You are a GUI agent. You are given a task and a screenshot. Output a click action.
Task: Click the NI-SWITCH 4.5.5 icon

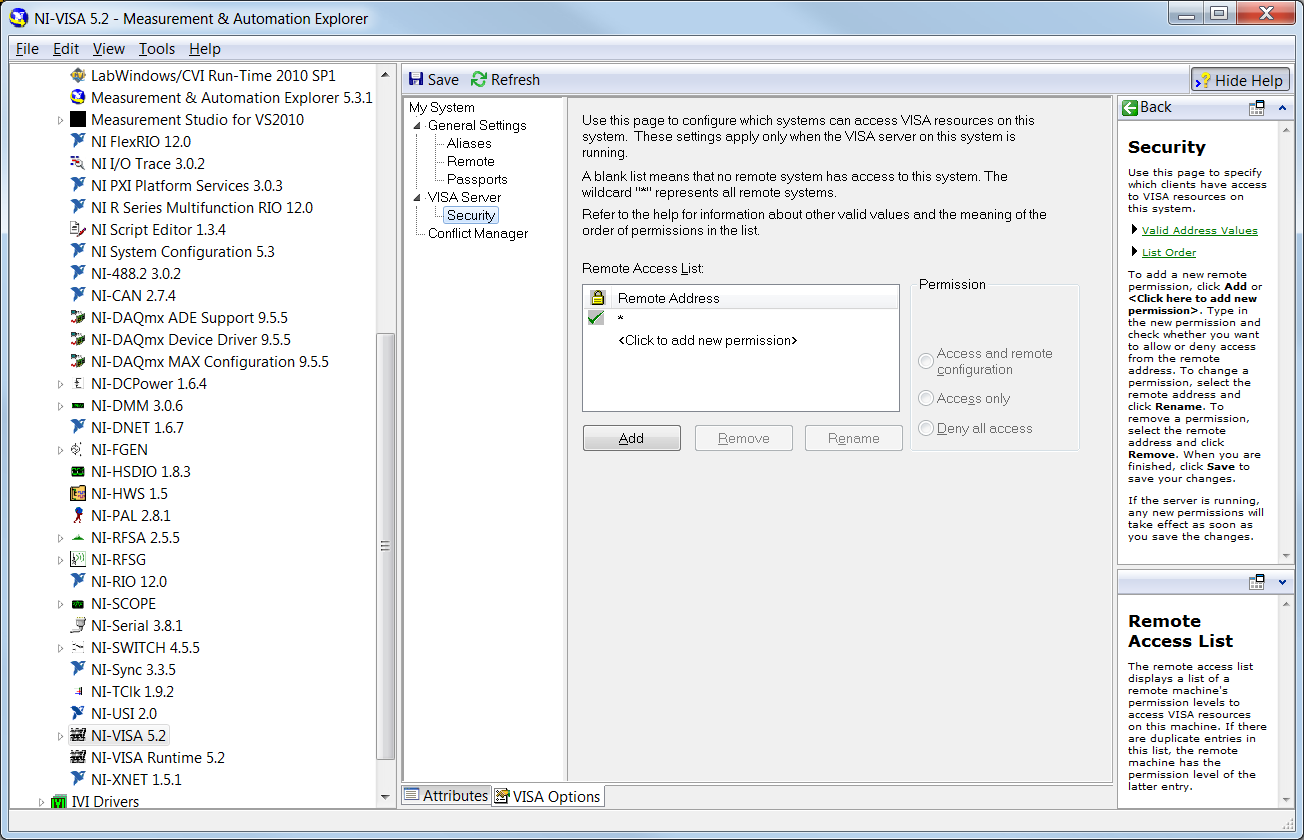coord(78,647)
